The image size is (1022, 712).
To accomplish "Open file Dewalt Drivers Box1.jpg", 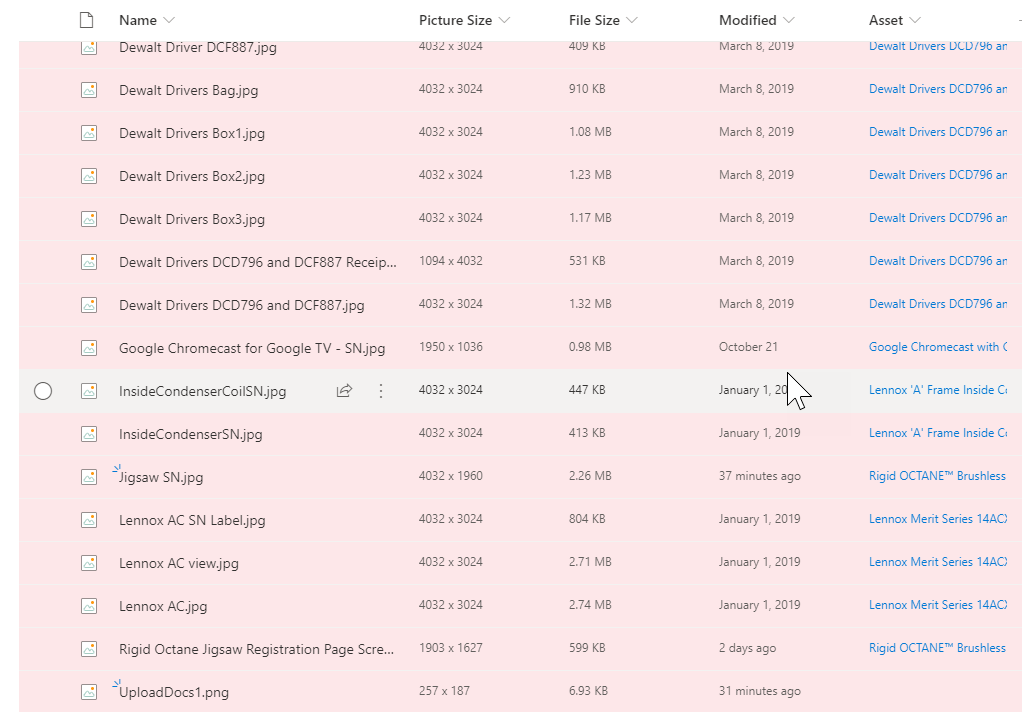I will [192, 133].
